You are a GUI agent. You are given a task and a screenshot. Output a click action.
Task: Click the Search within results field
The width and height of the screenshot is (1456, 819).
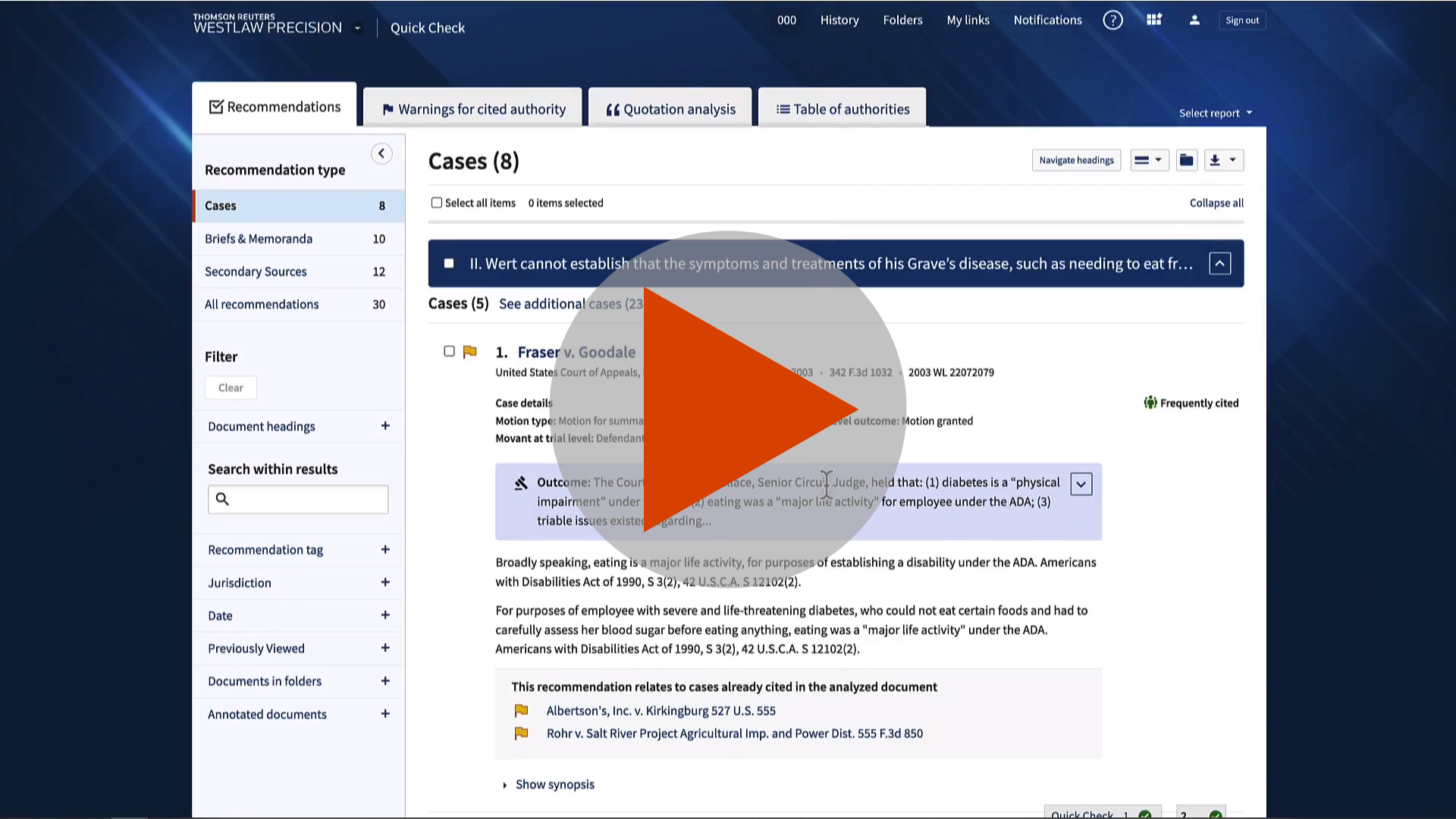(x=297, y=499)
